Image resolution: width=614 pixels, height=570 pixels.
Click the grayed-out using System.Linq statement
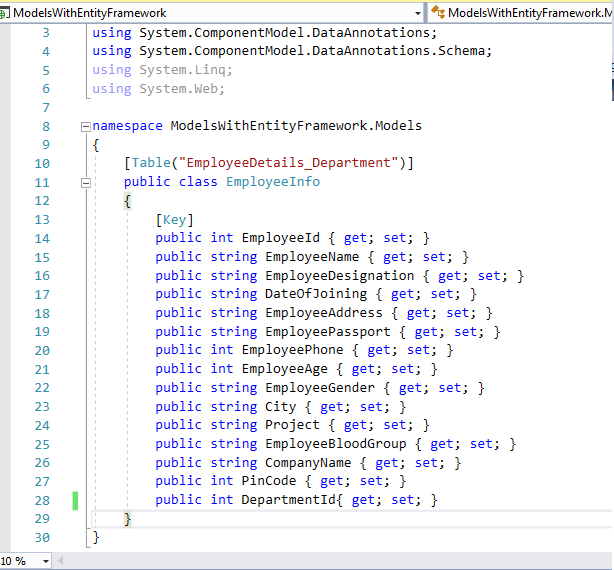click(x=161, y=70)
